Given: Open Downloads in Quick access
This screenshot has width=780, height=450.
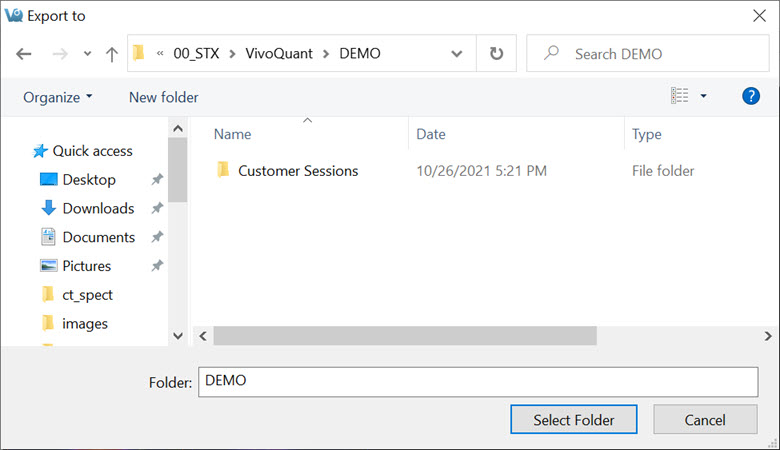Looking at the screenshot, I should (97, 208).
